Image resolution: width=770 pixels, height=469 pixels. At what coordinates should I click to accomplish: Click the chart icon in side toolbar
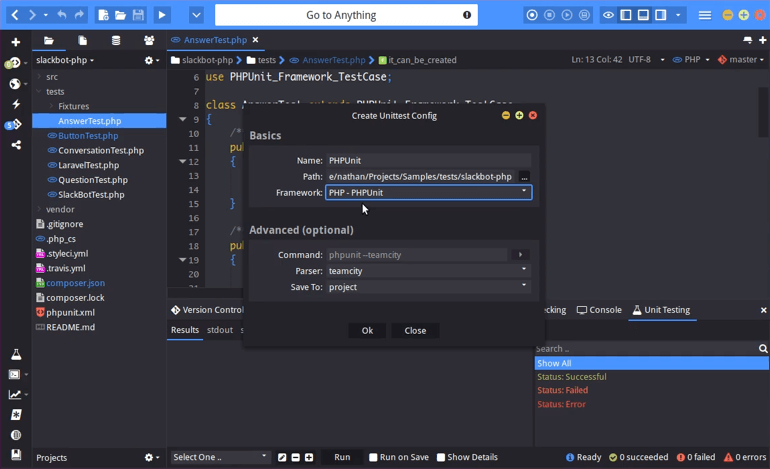(15, 394)
